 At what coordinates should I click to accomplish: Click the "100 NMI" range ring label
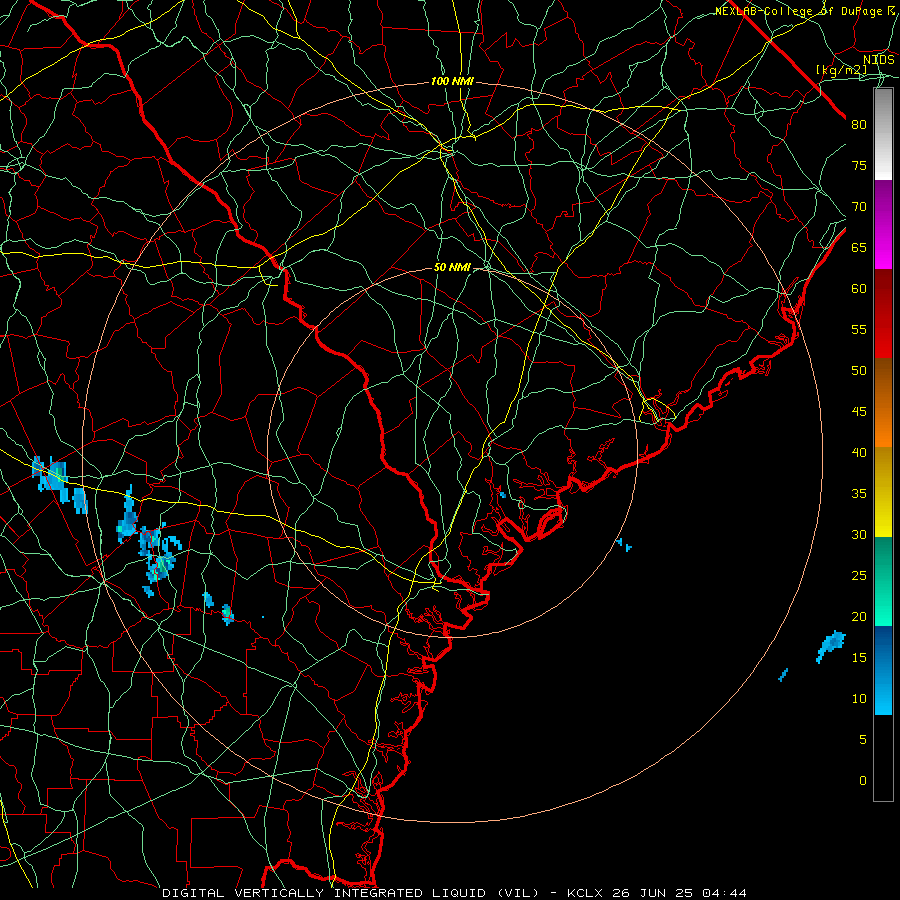point(452,82)
